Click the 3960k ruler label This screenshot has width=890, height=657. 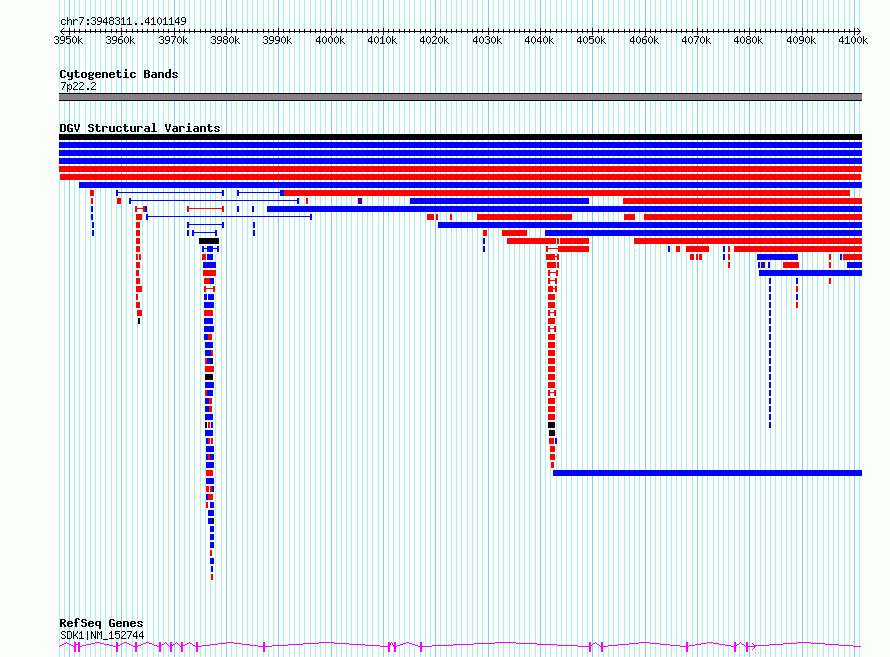click(120, 40)
